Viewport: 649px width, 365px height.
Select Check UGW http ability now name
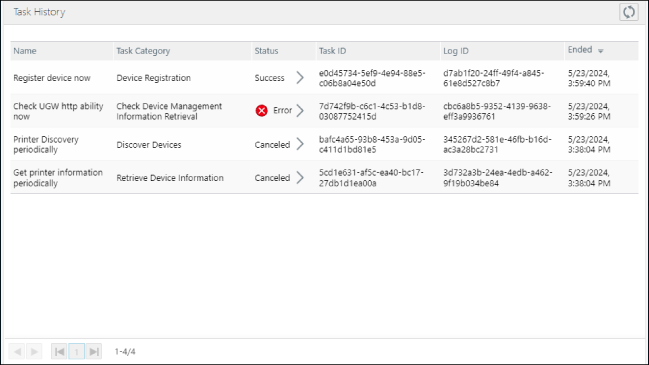pyautogui.click(x=58, y=111)
